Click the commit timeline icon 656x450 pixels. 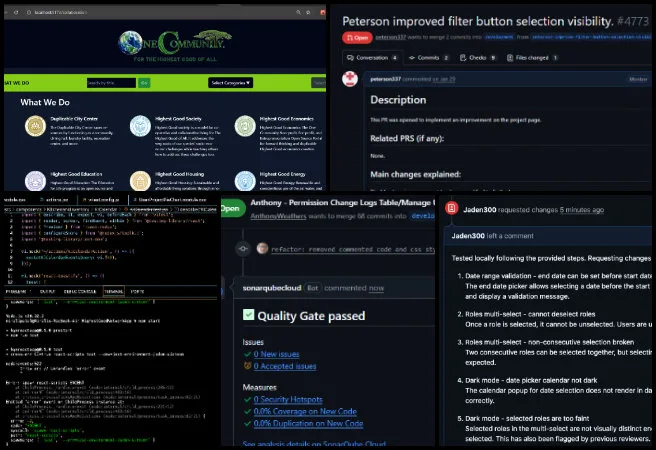click(x=243, y=249)
